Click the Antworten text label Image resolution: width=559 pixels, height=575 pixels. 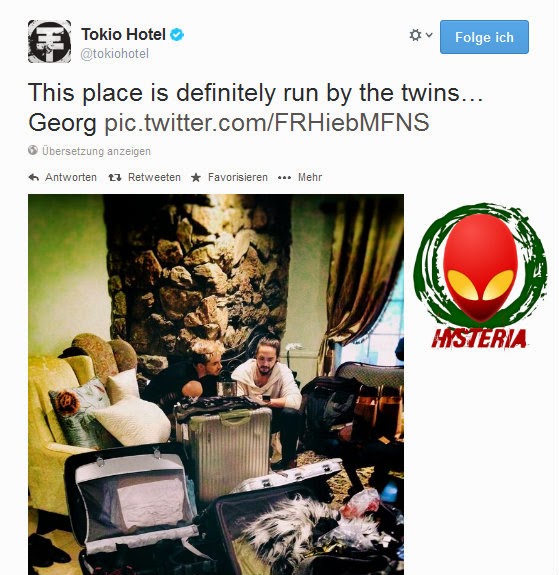[71, 177]
